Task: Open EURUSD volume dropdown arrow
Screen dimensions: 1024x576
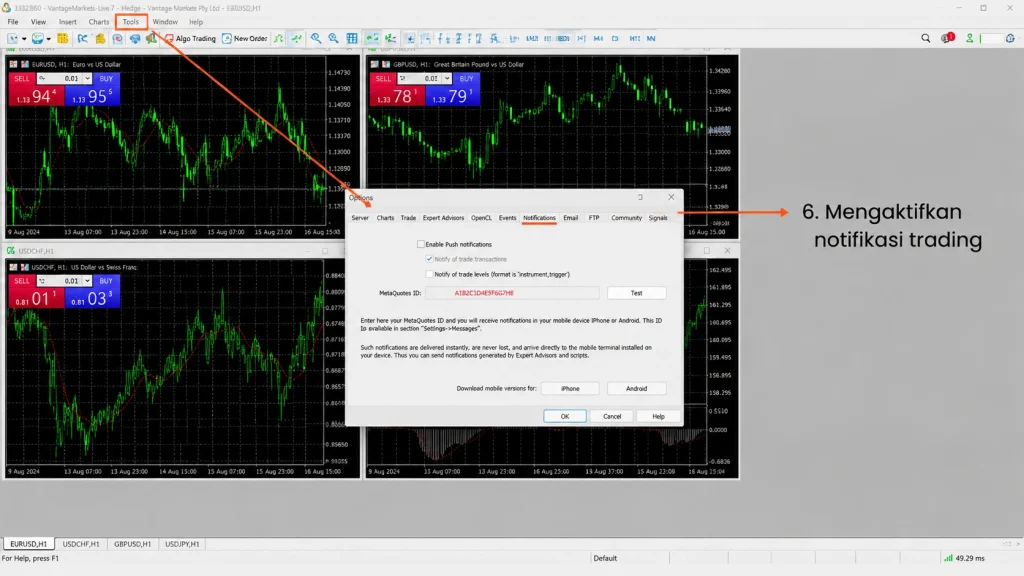Action: coord(87,78)
